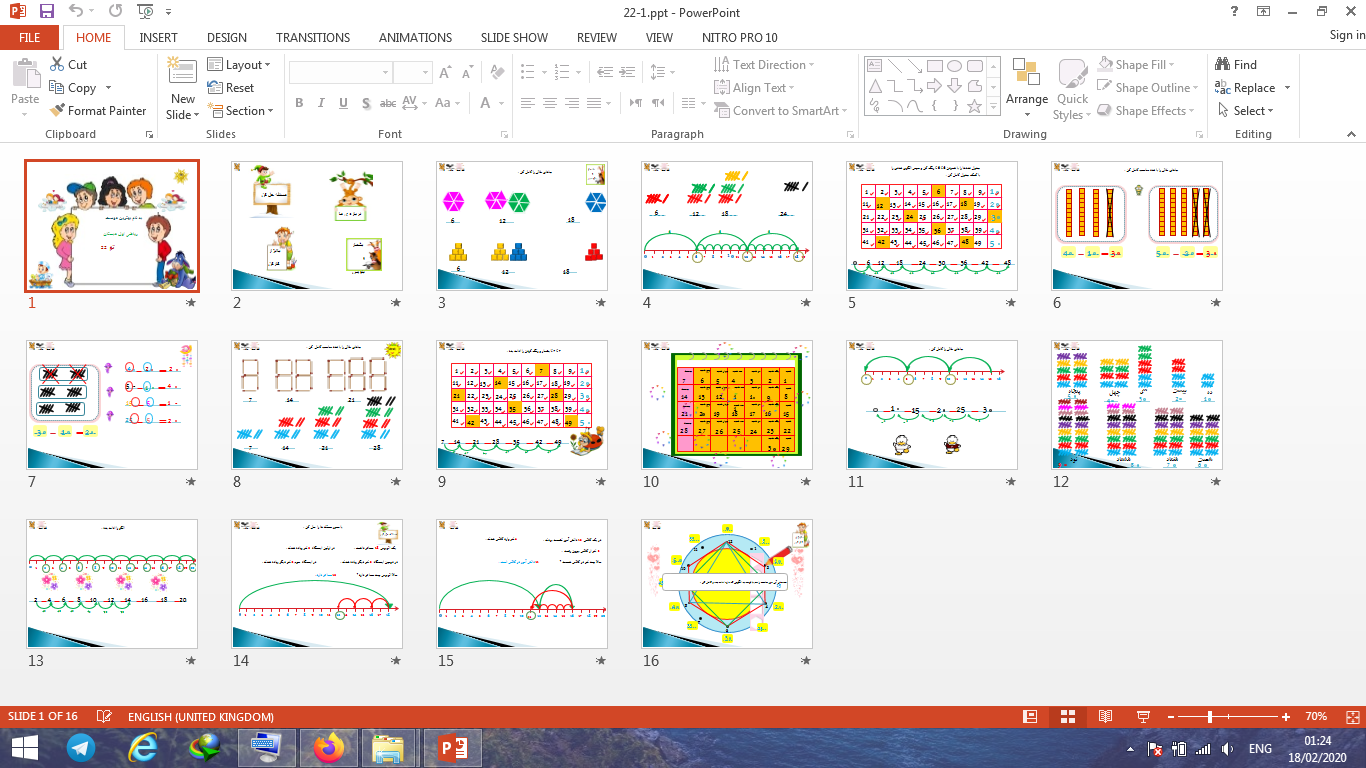Open the Section dropdown menu

(240, 111)
